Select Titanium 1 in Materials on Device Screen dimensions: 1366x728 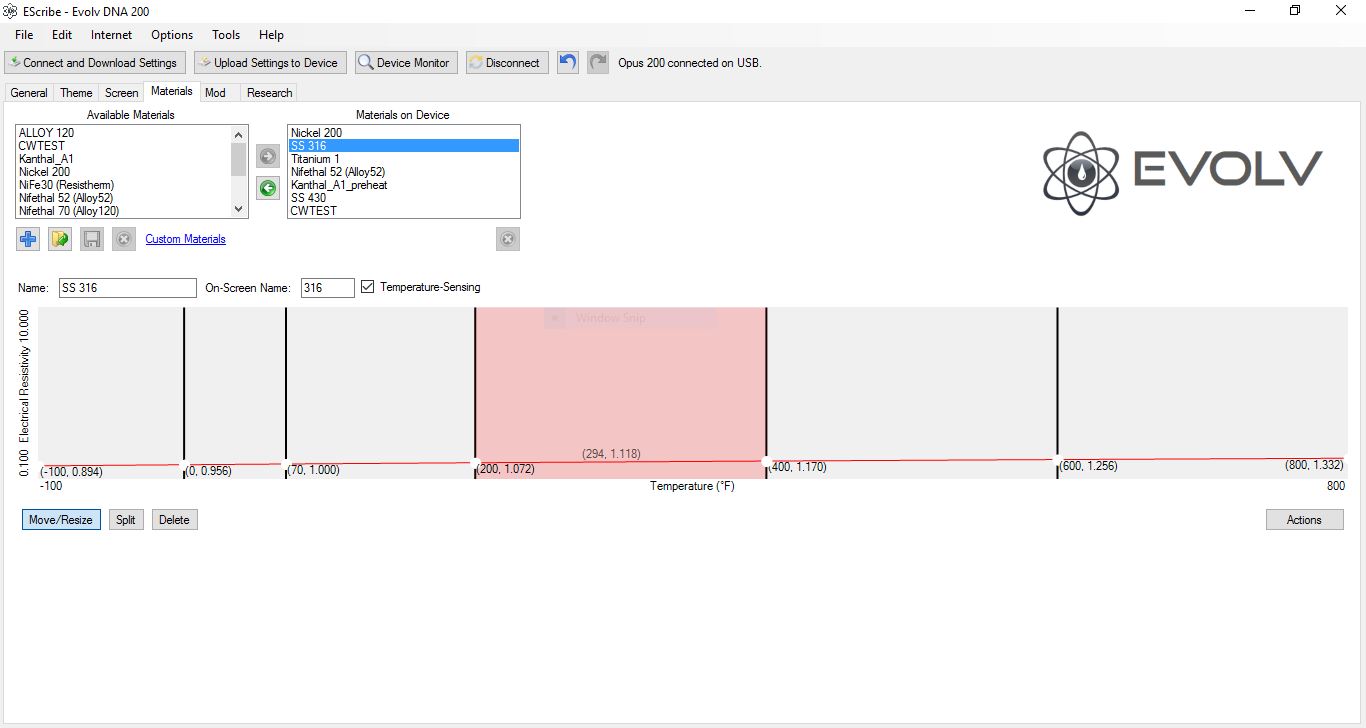(x=315, y=159)
